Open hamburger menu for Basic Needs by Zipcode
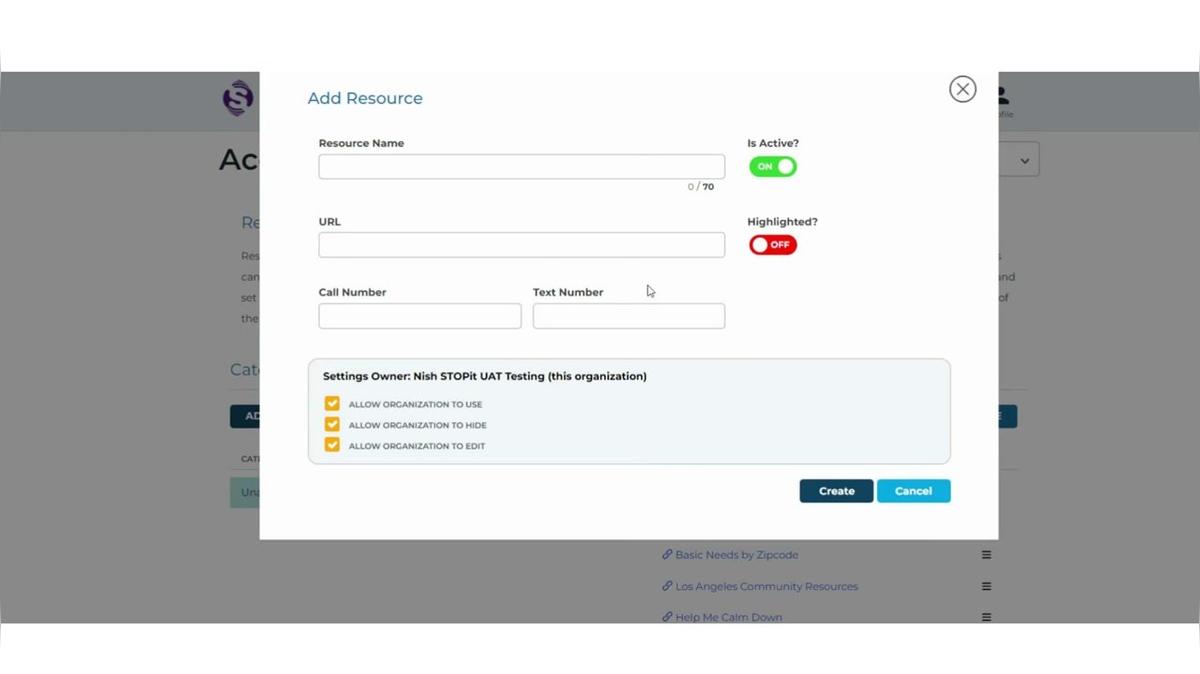This screenshot has height=674, width=1200. pyautogui.click(x=986, y=555)
